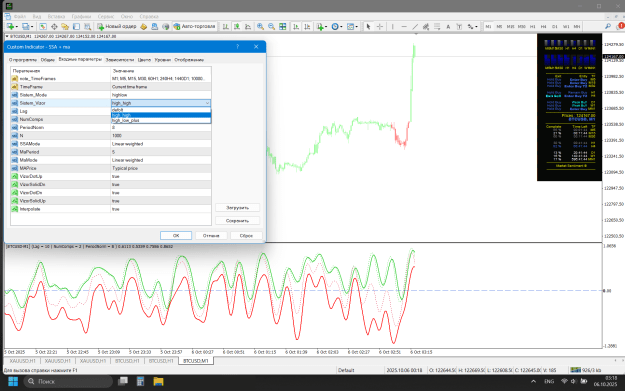The height and width of the screenshot is (391, 625).
Task: Toggle chart shift icon
Action: [307, 26]
